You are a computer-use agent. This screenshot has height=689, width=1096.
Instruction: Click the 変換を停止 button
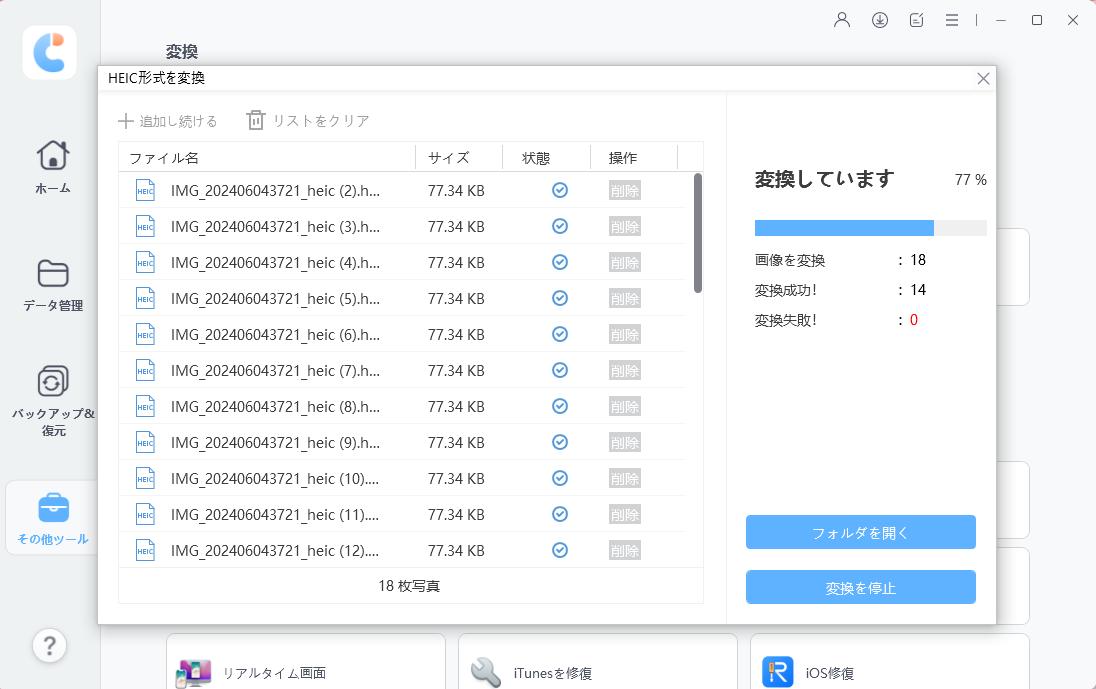pyautogui.click(x=860, y=587)
